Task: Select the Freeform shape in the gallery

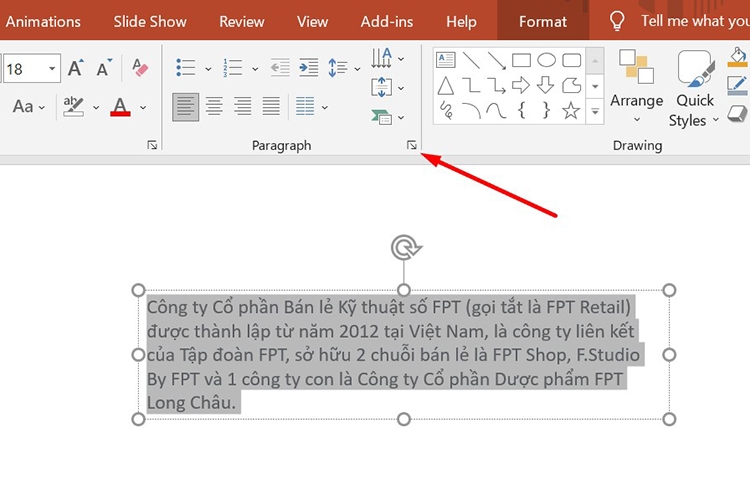Action: coord(572,86)
